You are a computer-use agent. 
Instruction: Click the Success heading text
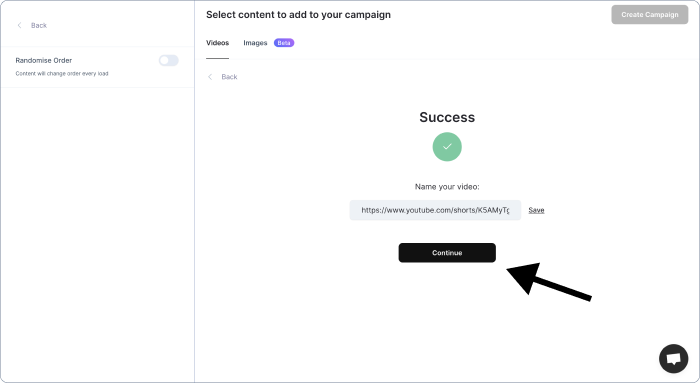pos(447,117)
